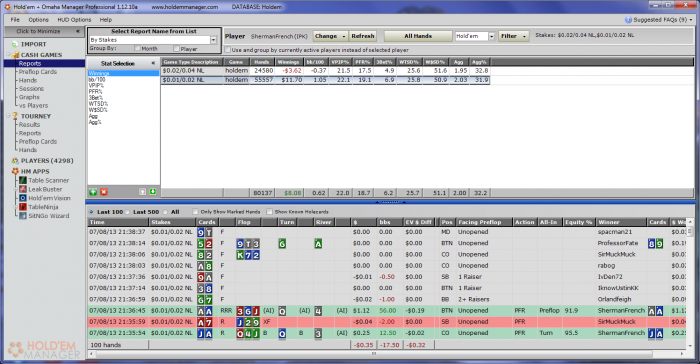Viewport: 700px width, 364px height.
Task: Collapse the Tourney tree node
Action: 8,116
